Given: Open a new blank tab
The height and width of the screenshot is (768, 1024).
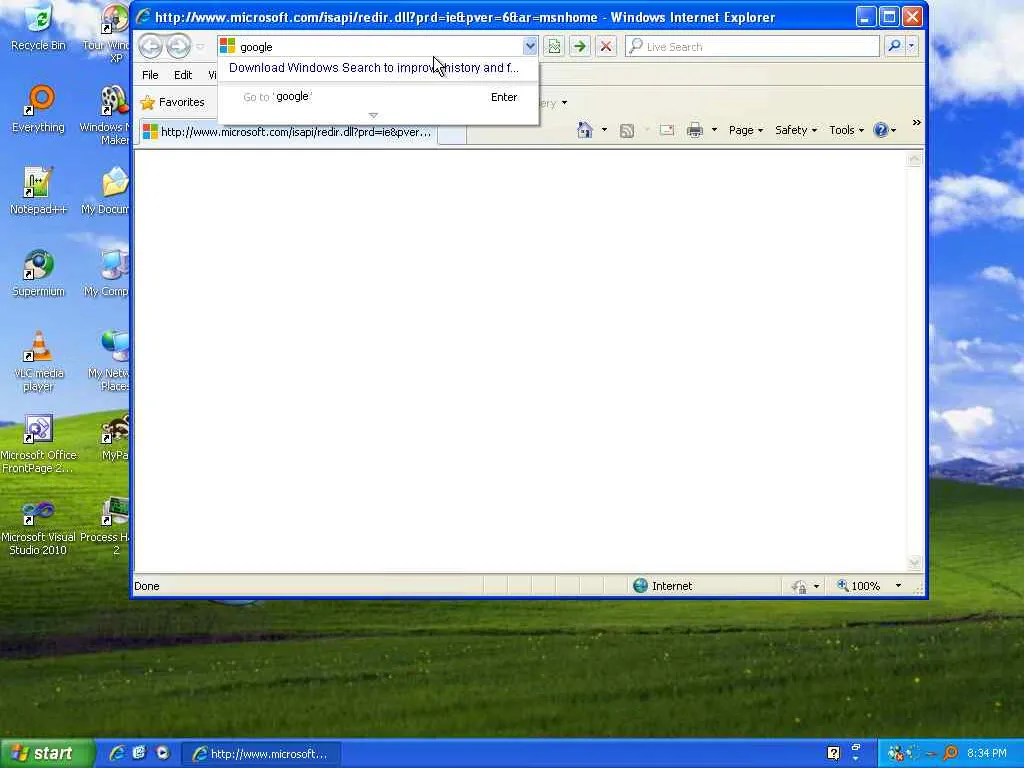Looking at the screenshot, I should [x=452, y=133].
